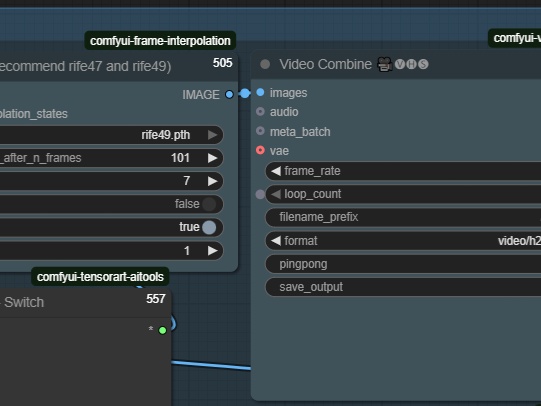Screen dimensions: 541x406
Task: Open the rife49.pth model dropdown arrow
Action: click(213, 135)
